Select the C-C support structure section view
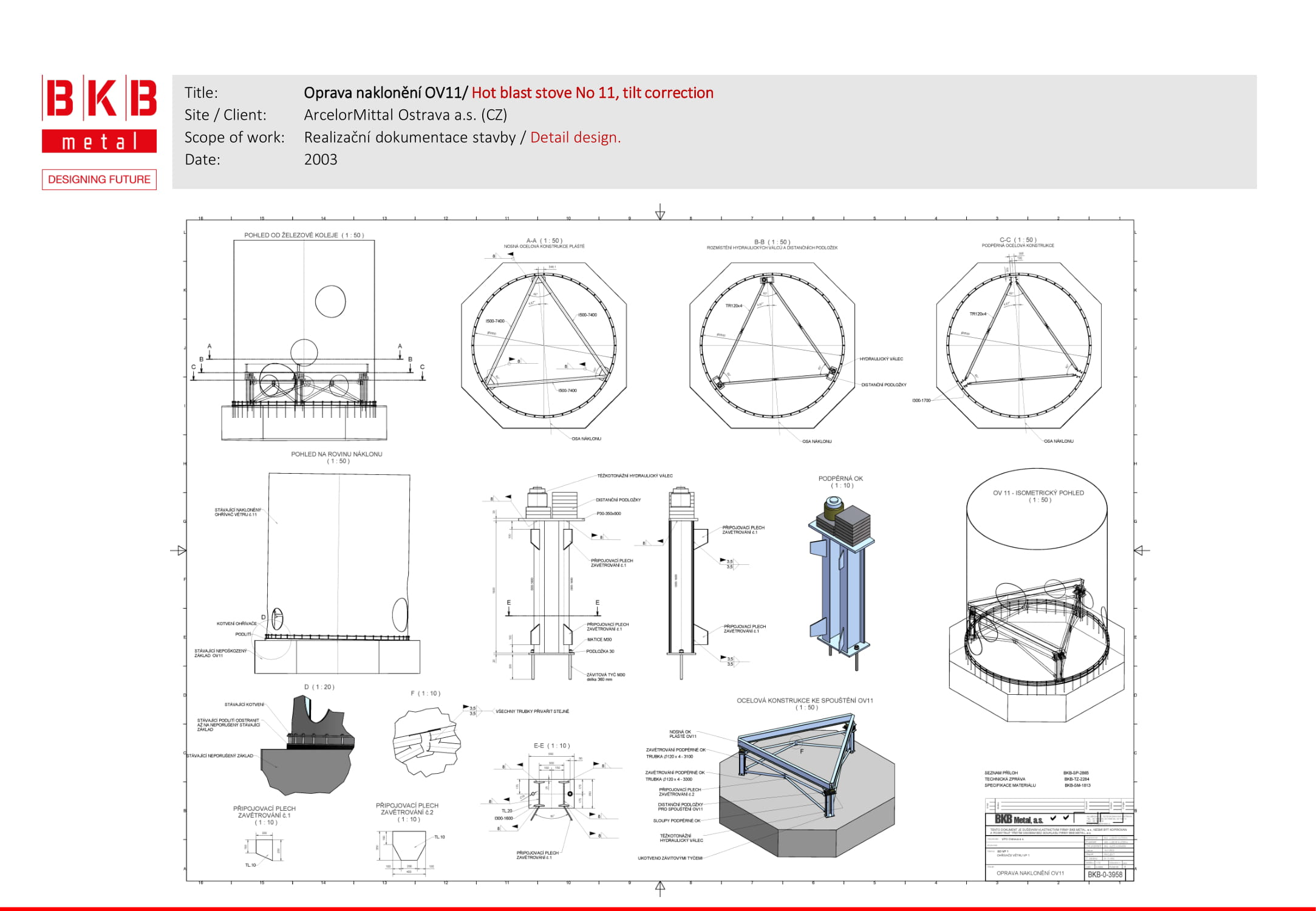 [x=1018, y=345]
